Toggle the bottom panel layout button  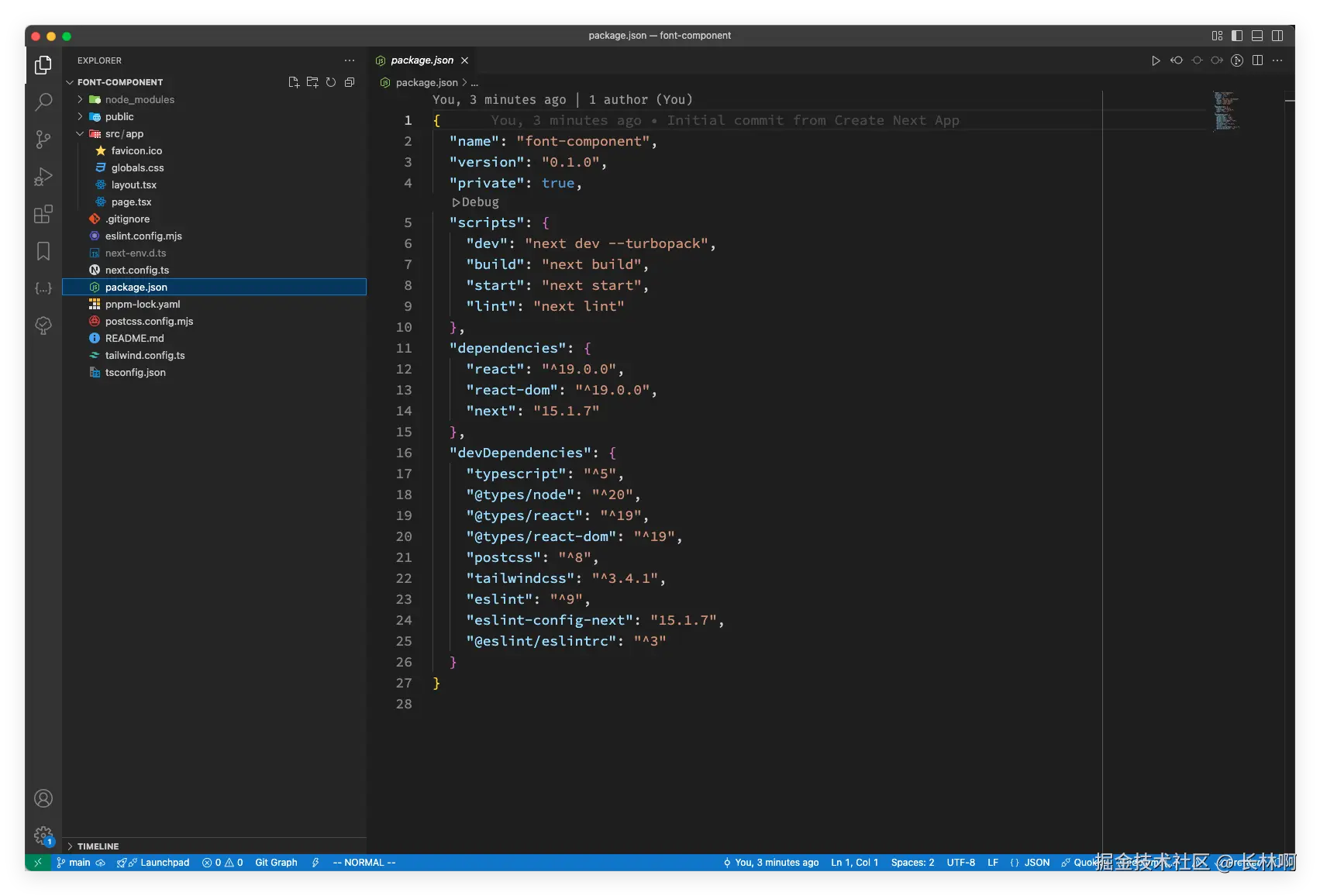tap(1257, 36)
